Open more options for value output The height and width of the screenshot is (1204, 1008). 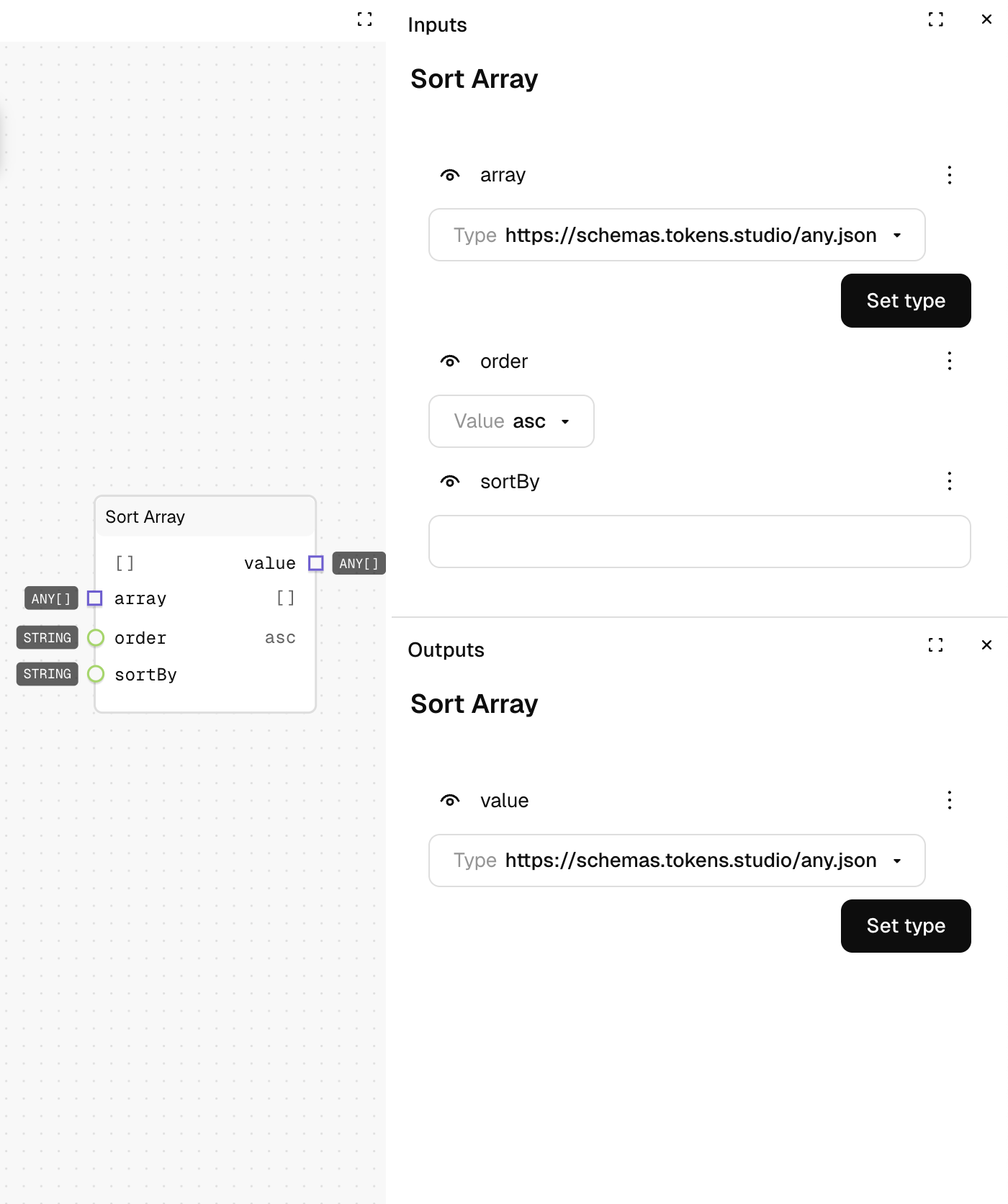(950, 801)
